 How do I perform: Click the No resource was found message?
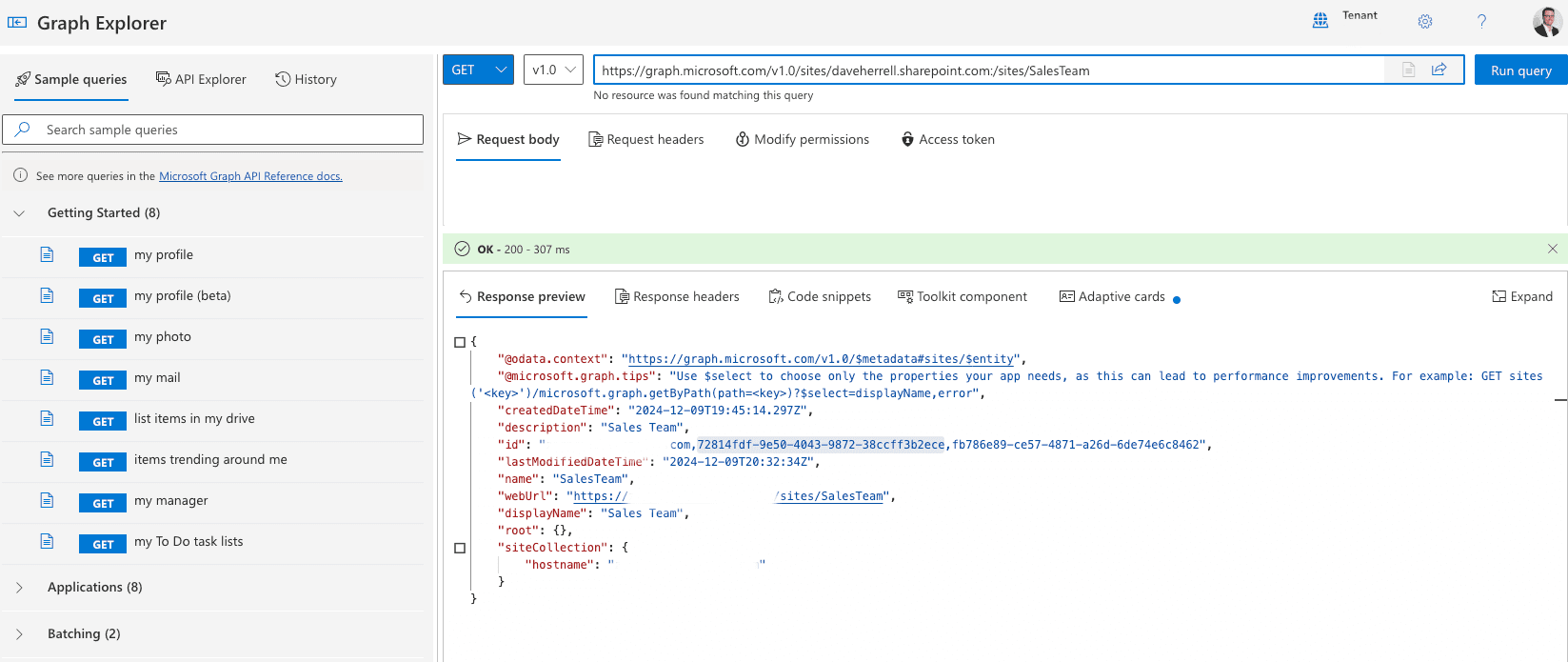[704, 95]
